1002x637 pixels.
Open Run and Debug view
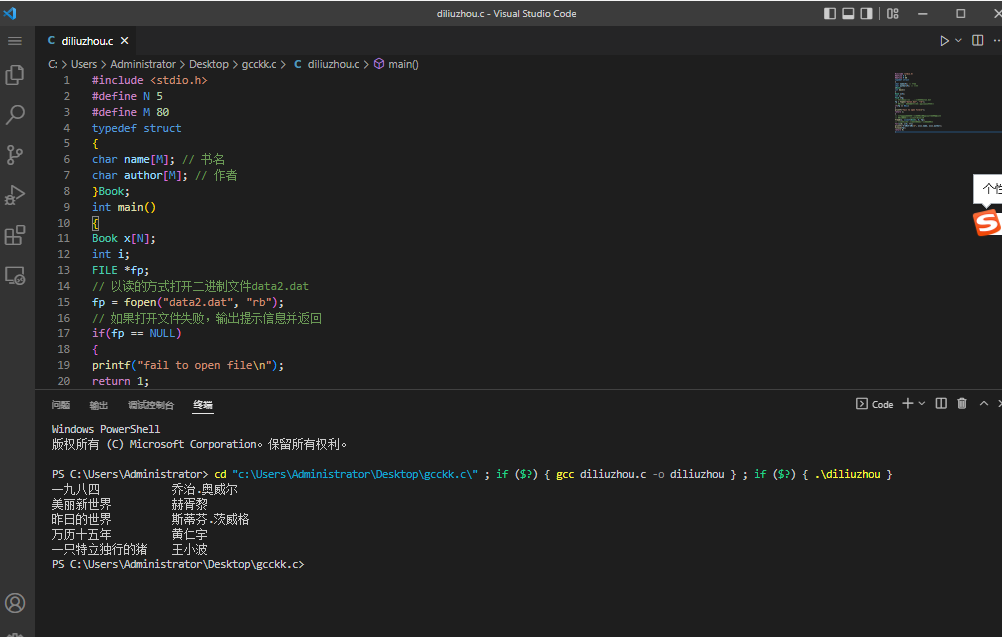(x=15, y=195)
